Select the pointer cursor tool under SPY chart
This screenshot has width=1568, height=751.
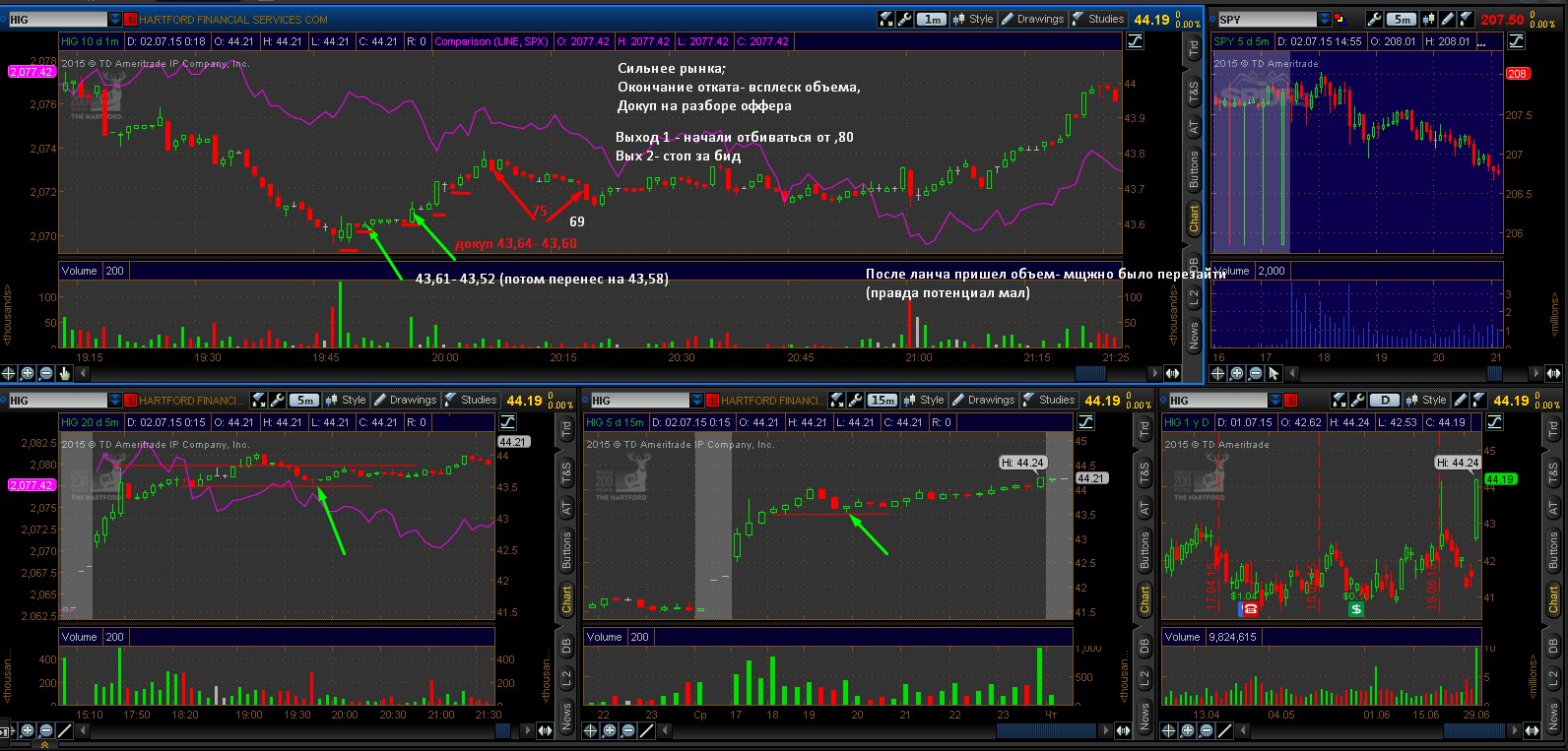(1274, 373)
